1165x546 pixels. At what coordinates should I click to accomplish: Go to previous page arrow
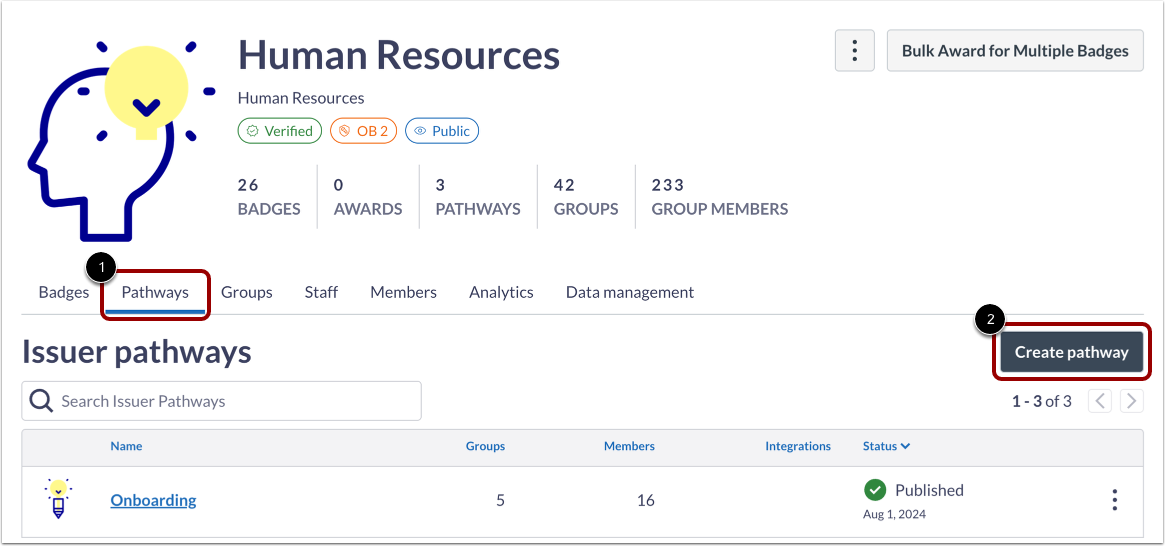[x=1100, y=402]
